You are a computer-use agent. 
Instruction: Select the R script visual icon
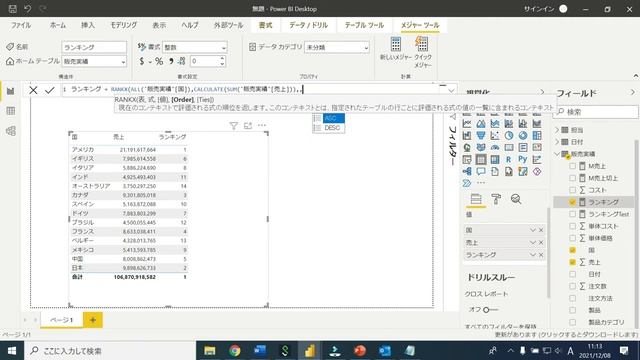(509, 160)
